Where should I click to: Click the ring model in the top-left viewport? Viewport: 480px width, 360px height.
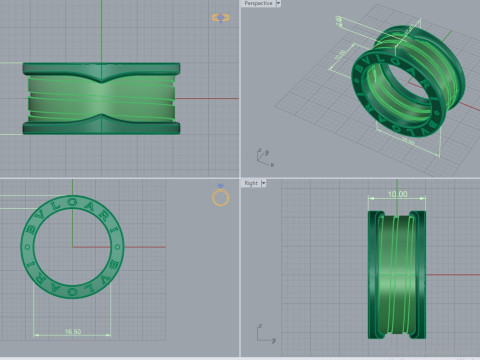click(x=101, y=99)
